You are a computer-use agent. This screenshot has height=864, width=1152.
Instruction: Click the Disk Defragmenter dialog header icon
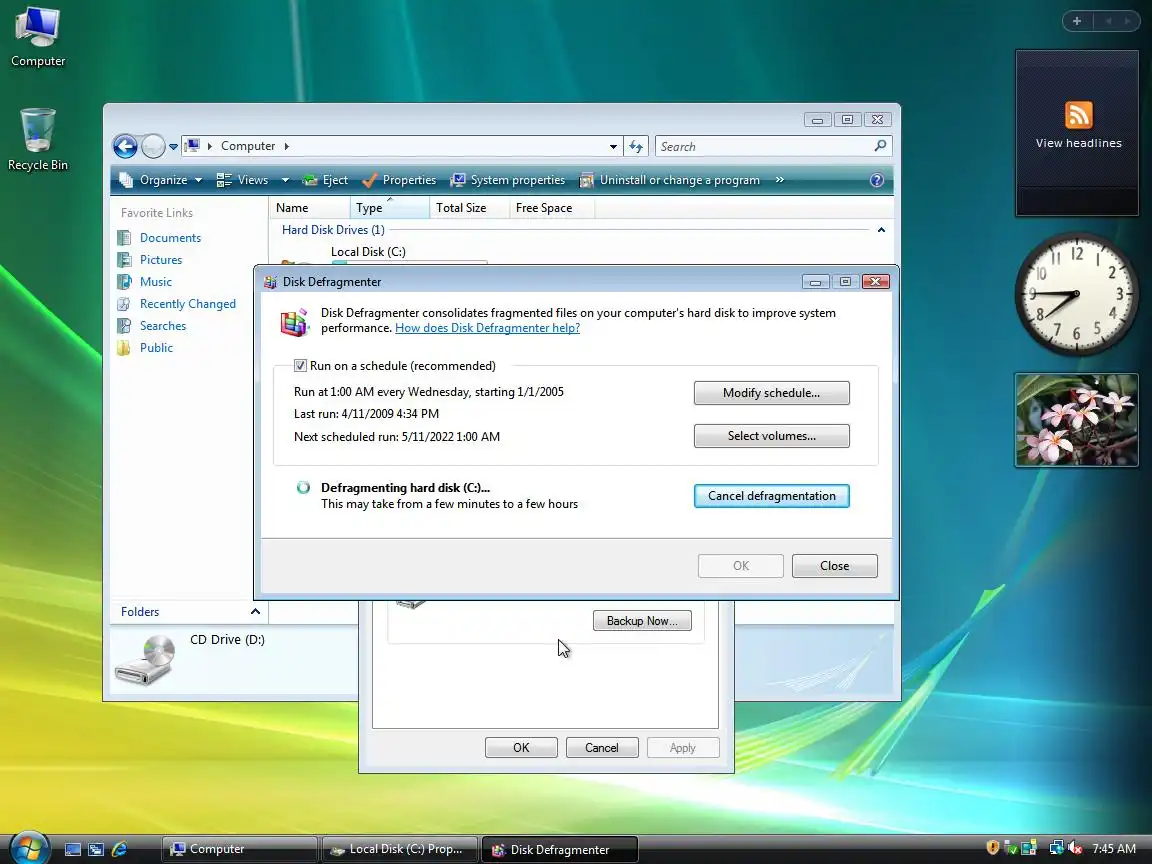(295, 323)
